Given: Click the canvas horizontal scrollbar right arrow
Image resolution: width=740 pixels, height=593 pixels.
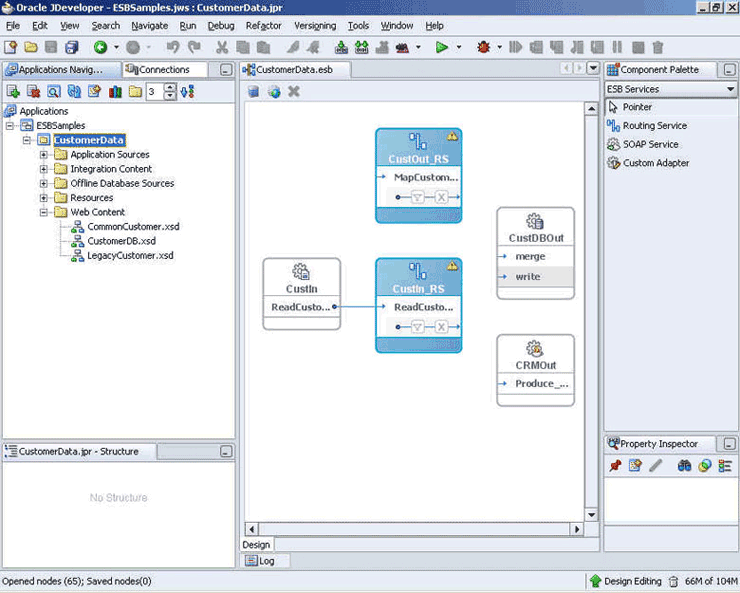Looking at the screenshot, I should click(x=577, y=529).
